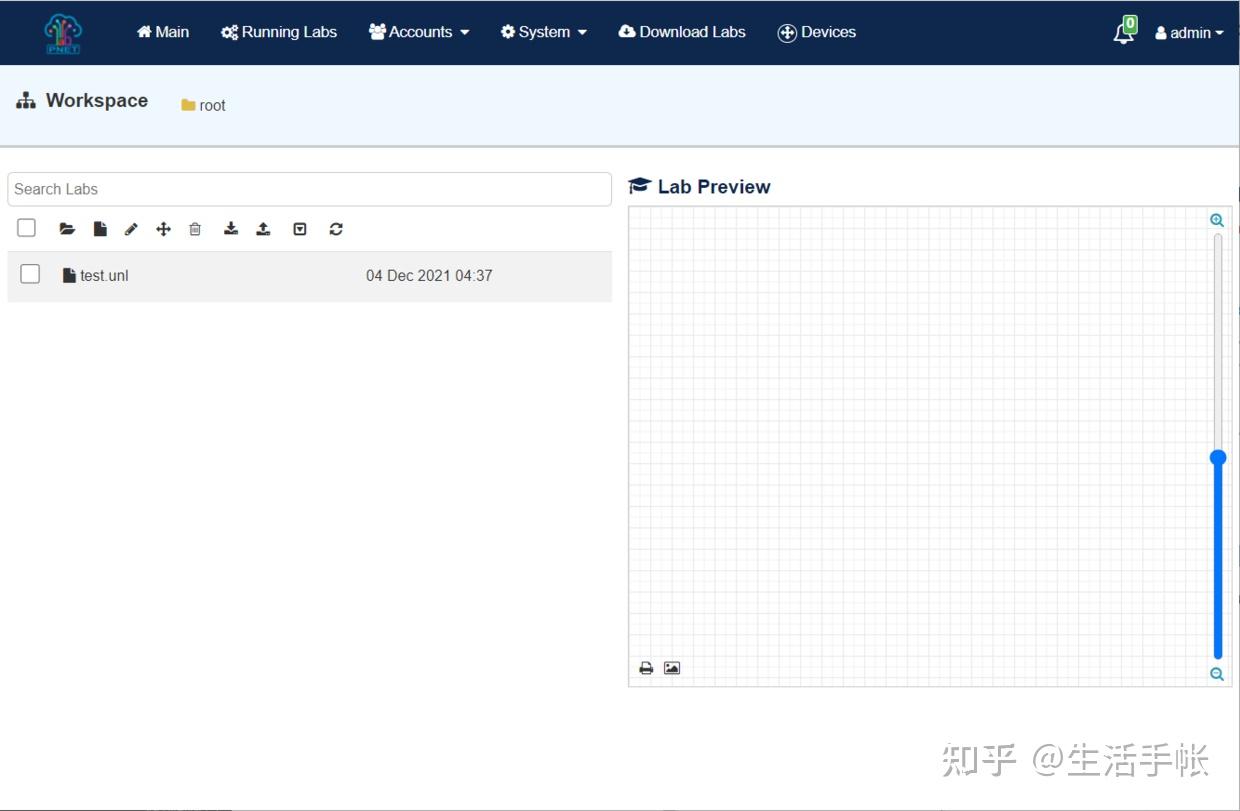The width and height of the screenshot is (1240, 811).
Task: Refresh the lab list
Action: tap(336, 228)
